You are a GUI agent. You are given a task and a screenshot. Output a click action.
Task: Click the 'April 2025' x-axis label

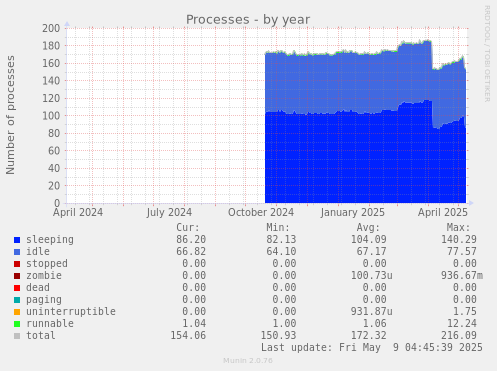(x=443, y=212)
